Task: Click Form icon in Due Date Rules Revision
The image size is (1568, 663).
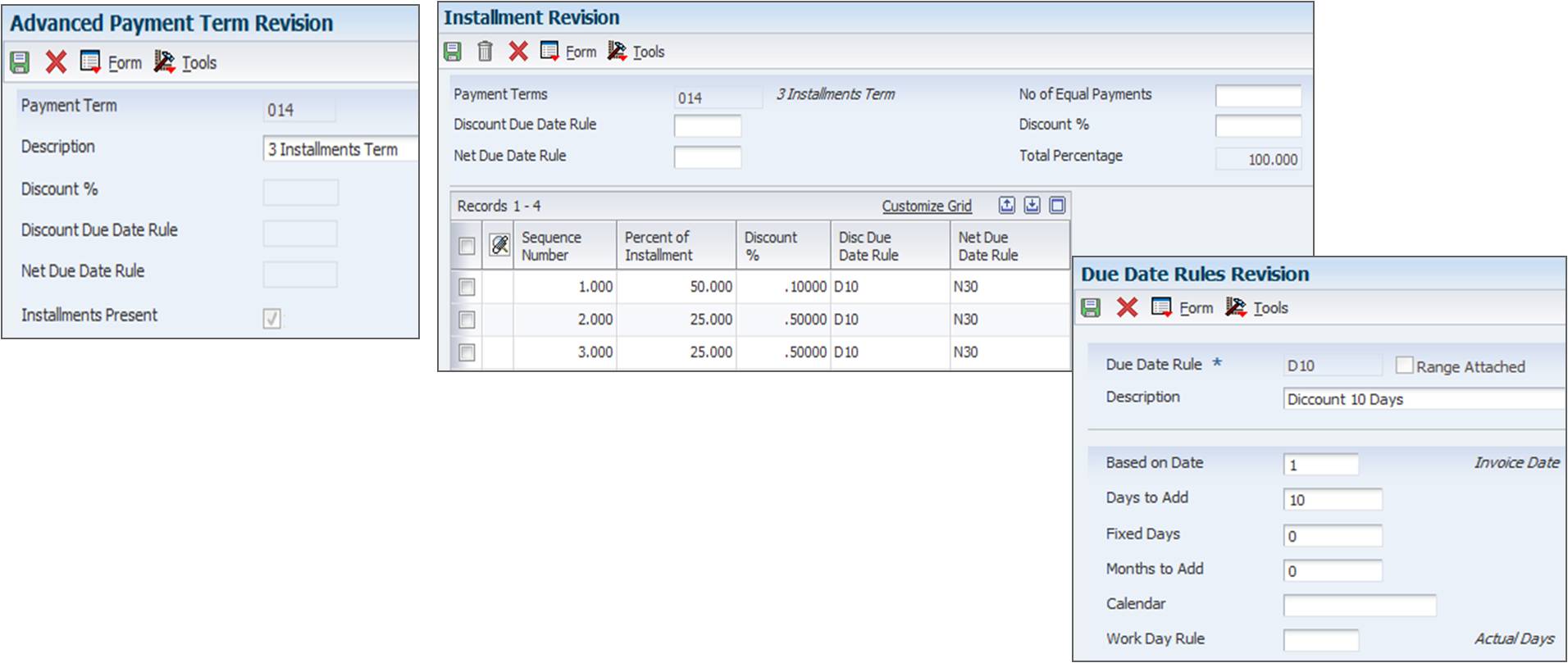Action: [x=1162, y=308]
